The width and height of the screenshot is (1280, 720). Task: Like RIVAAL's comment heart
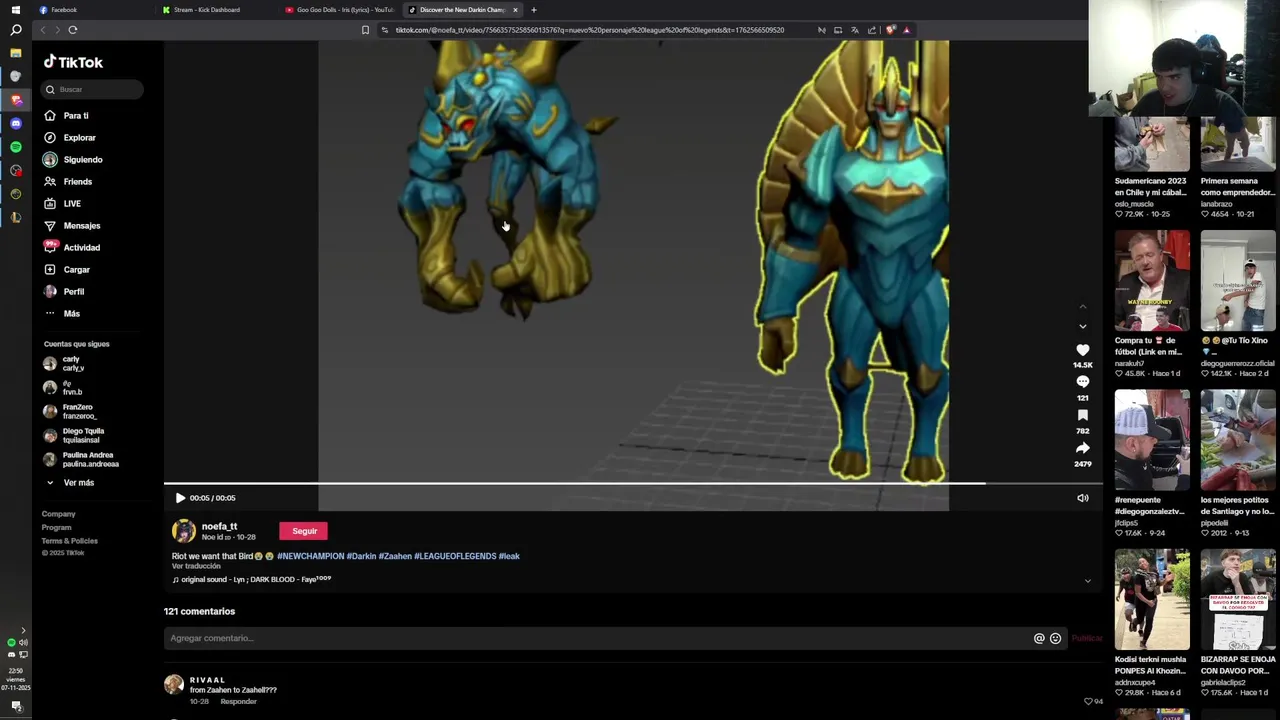[1088, 701]
